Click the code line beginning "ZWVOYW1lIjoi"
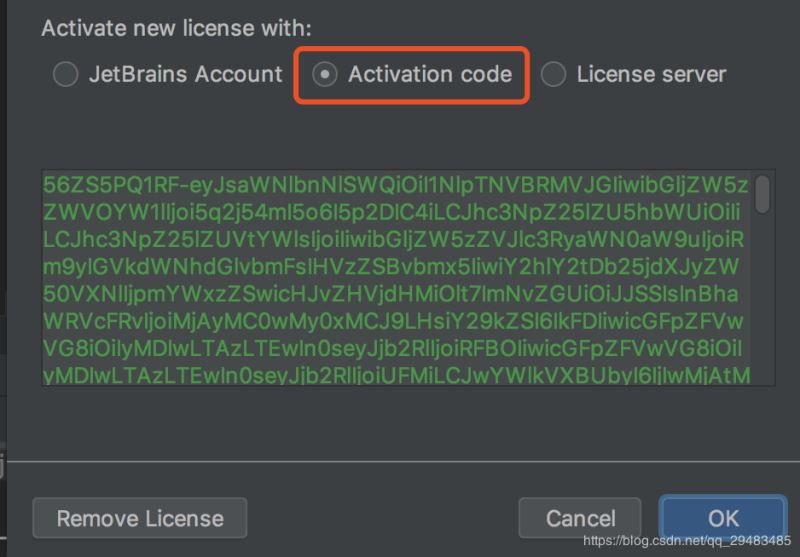Viewport: 800px width, 557px height. point(395,213)
